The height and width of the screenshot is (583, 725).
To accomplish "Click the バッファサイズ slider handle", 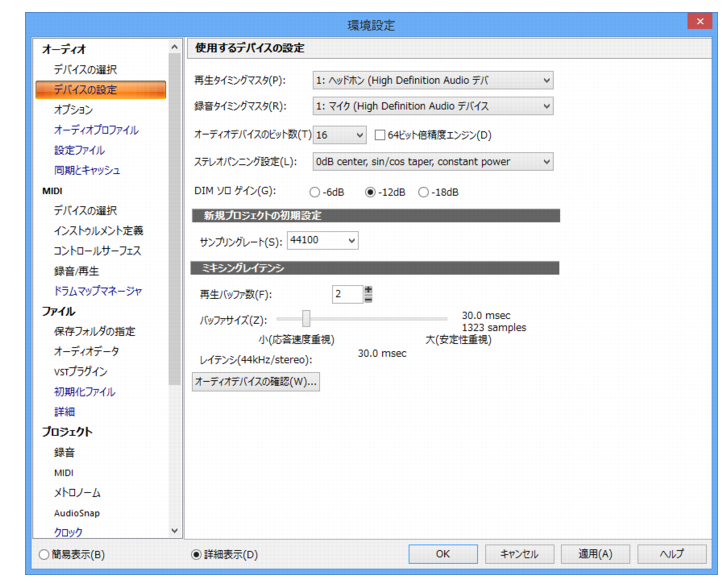I will coord(306,319).
